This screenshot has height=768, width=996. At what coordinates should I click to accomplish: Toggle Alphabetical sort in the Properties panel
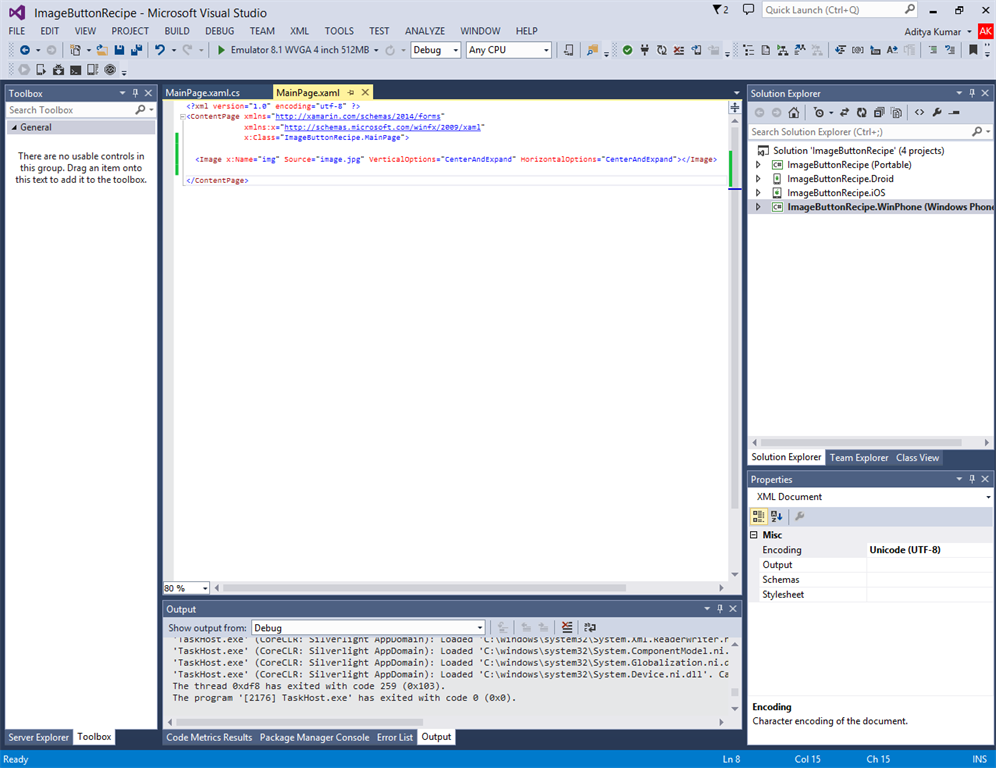777,517
